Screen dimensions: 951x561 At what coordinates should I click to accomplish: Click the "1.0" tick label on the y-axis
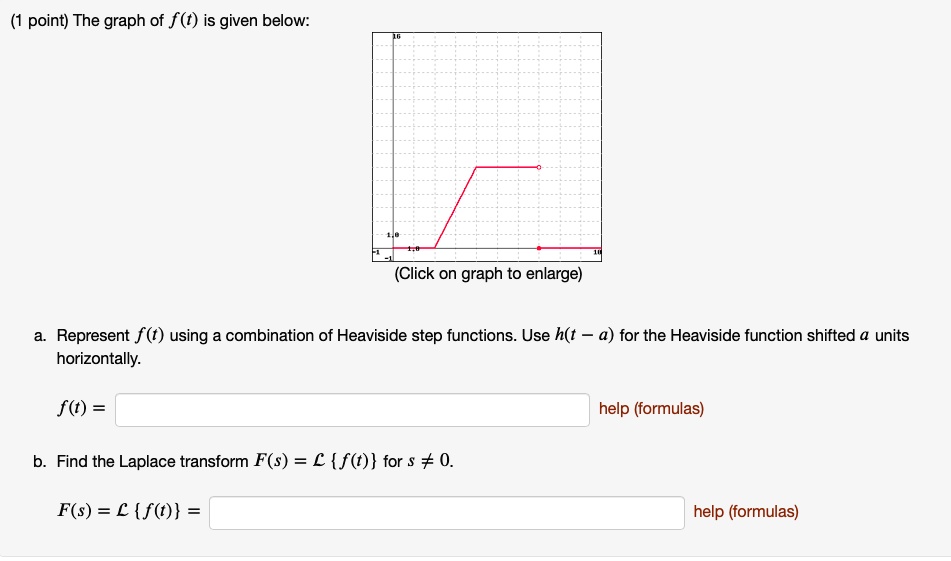[393, 235]
